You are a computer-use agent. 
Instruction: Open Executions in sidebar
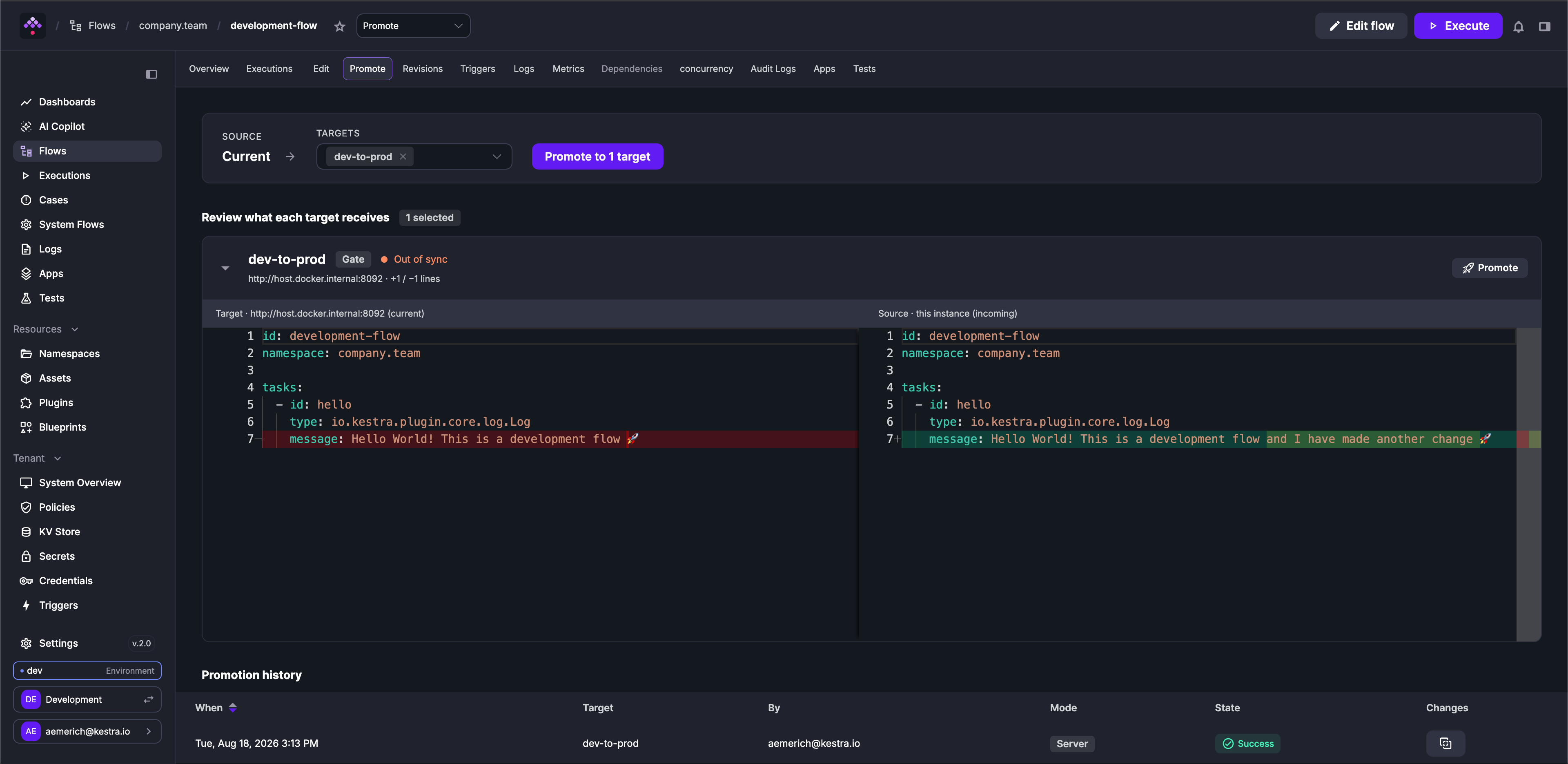(88, 175)
